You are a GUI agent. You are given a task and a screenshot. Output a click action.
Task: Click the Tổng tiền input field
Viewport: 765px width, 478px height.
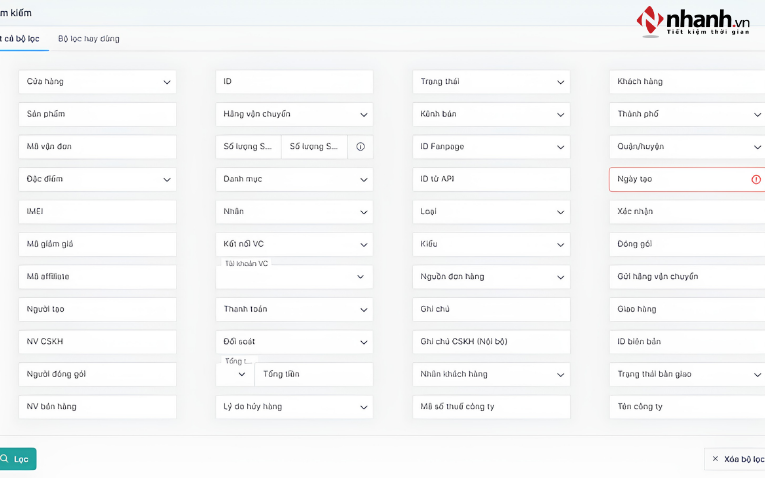click(314, 375)
